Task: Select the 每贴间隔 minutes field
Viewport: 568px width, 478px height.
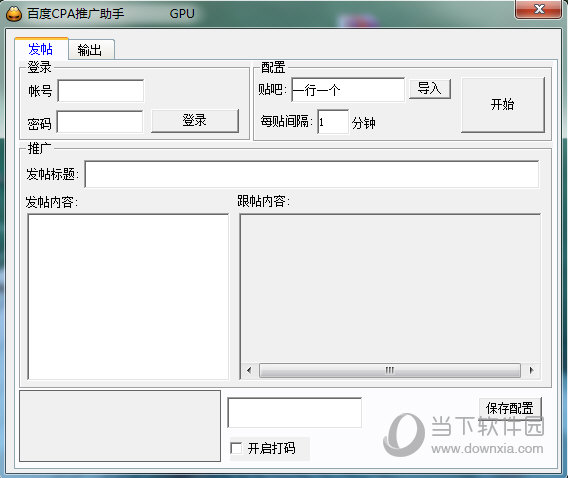Action: 333,122
